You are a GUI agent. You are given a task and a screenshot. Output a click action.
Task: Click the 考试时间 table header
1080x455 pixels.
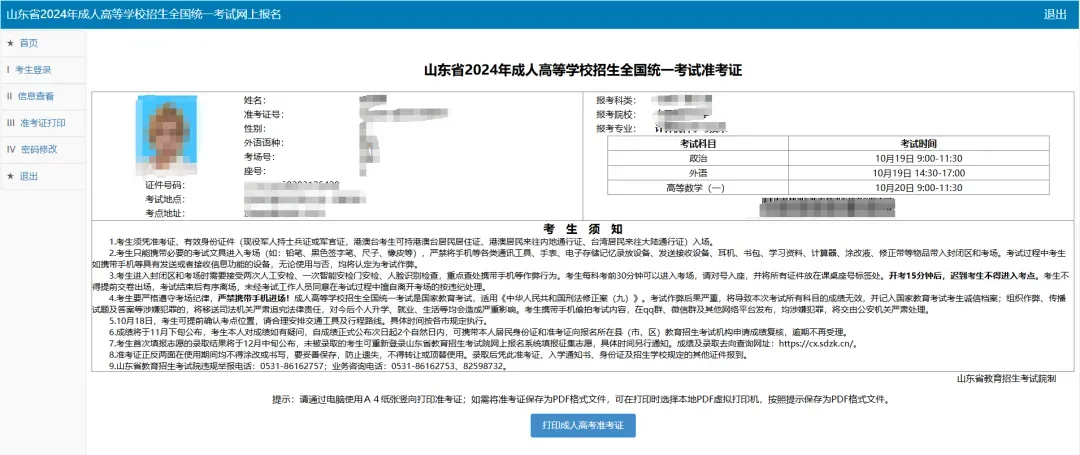pos(918,144)
